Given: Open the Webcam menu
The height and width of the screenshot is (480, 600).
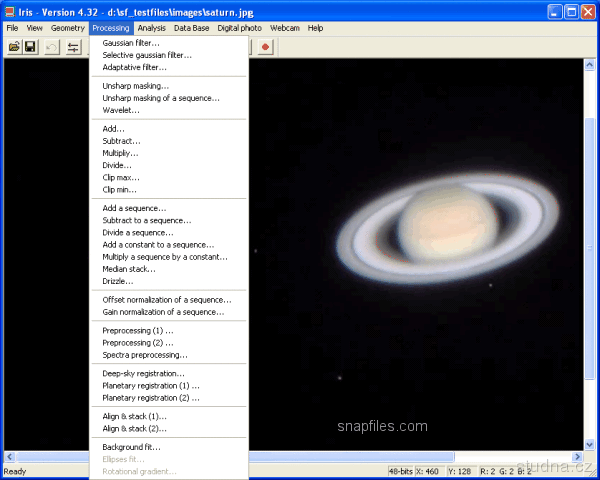Looking at the screenshot, I should (285, 28).
